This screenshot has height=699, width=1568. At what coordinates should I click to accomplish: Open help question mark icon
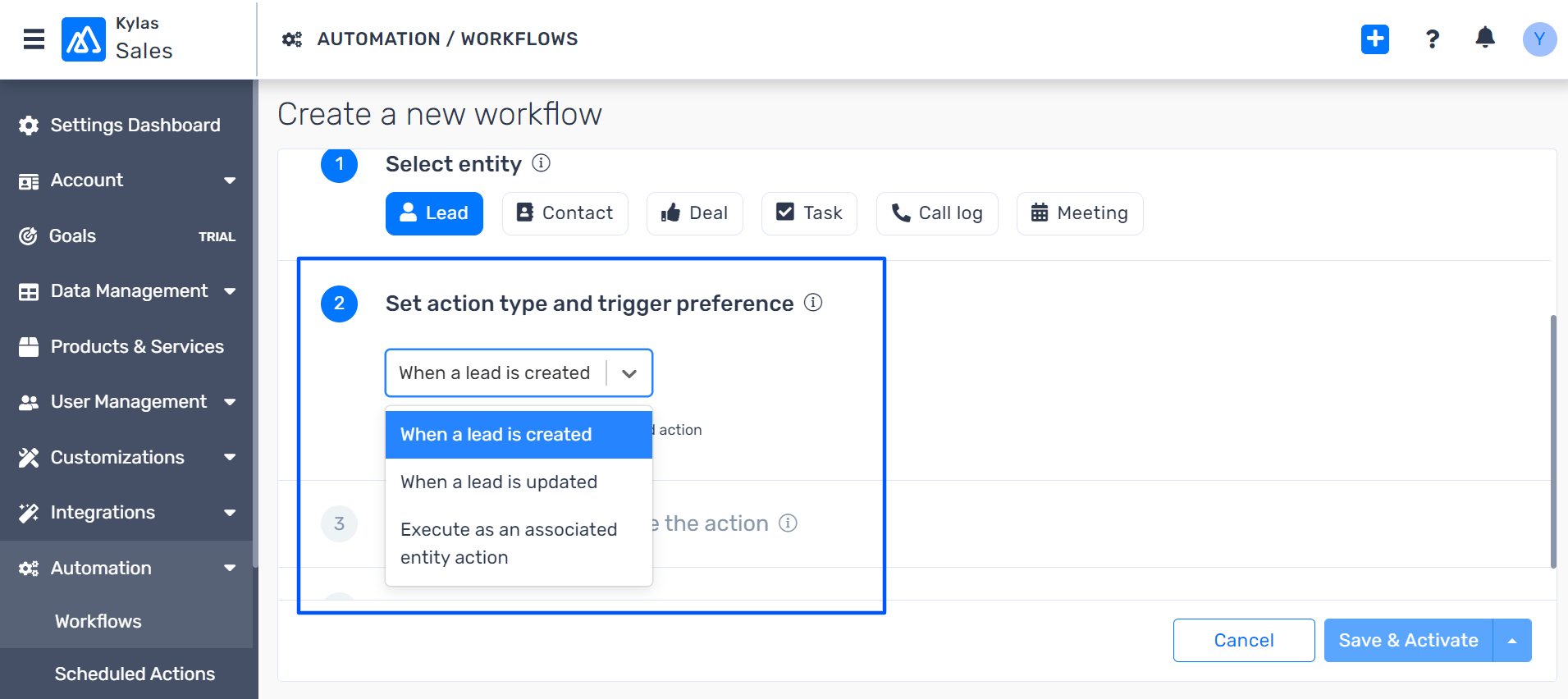pyautogui.click(x=1433, y=39)
